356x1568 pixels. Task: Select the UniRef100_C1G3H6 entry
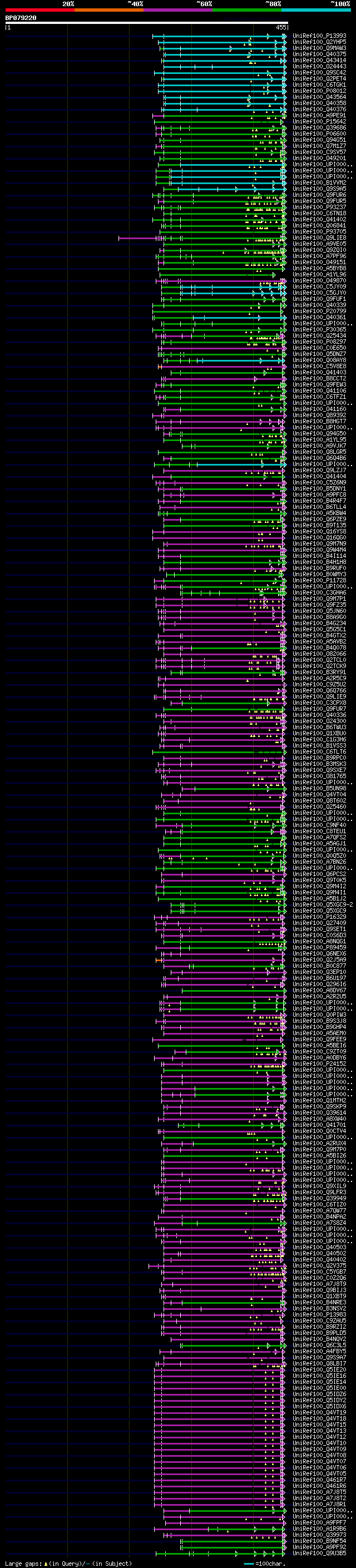[x=319, y=740]
